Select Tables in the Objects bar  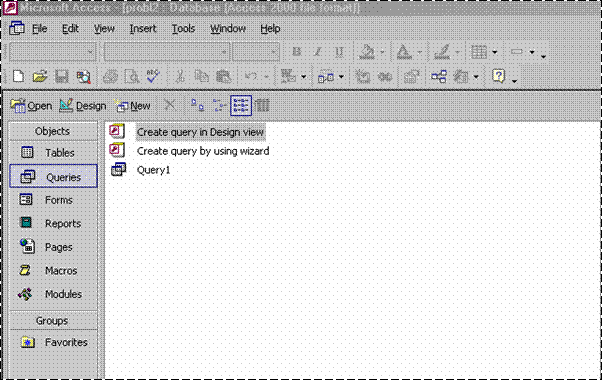(x=53, y=153)
